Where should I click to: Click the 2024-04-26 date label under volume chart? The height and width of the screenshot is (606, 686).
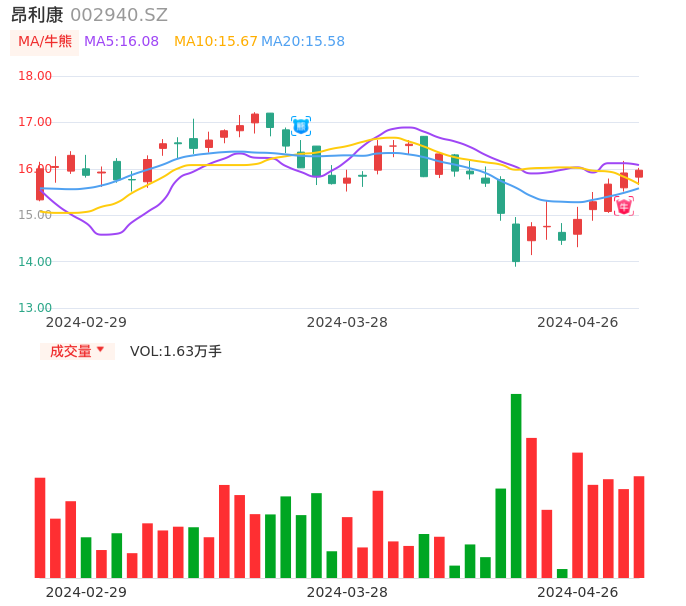pyautogui.click(x=577, y=592)
